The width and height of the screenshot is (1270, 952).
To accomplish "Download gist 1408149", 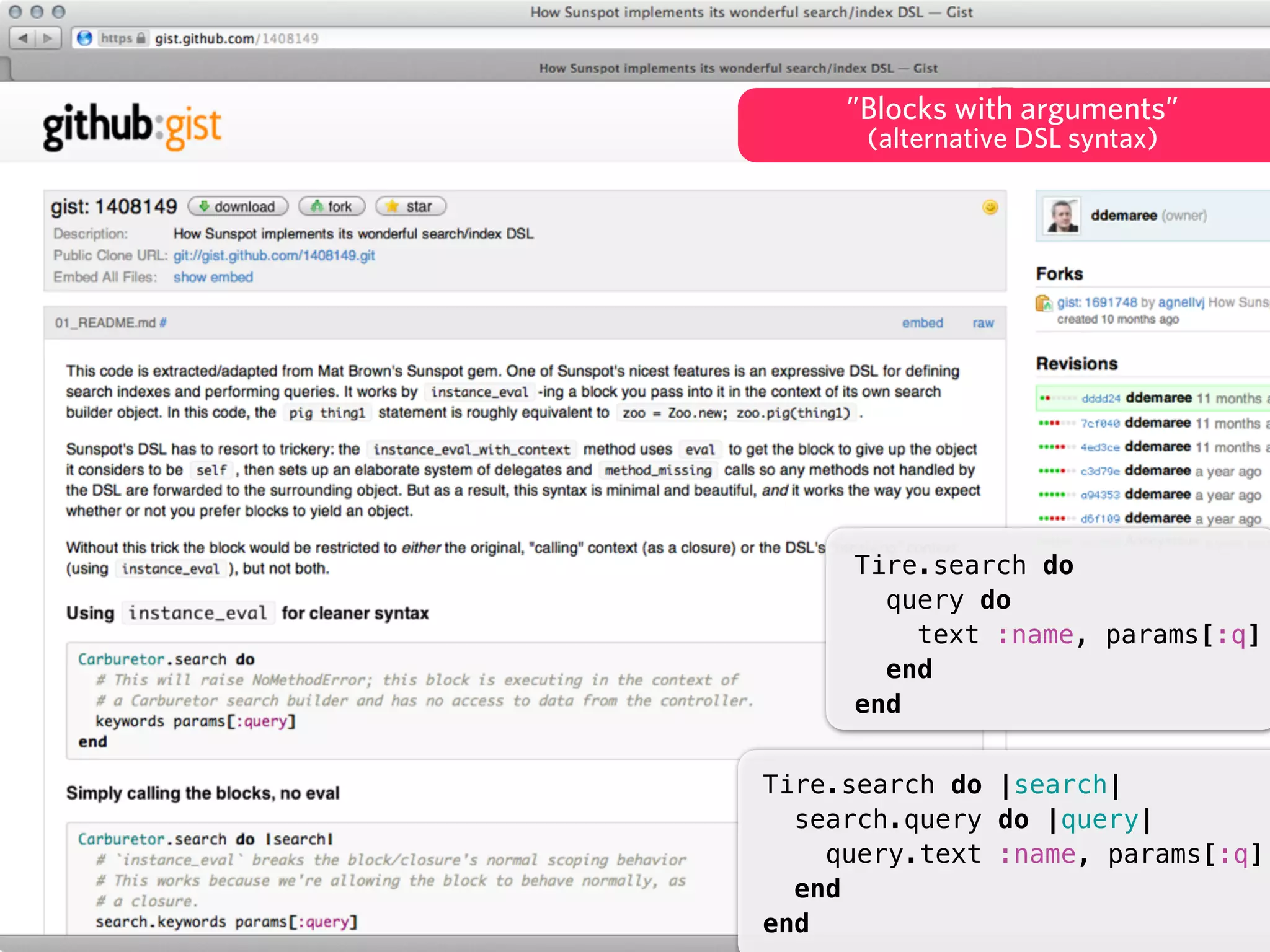I will pos(238,206).
